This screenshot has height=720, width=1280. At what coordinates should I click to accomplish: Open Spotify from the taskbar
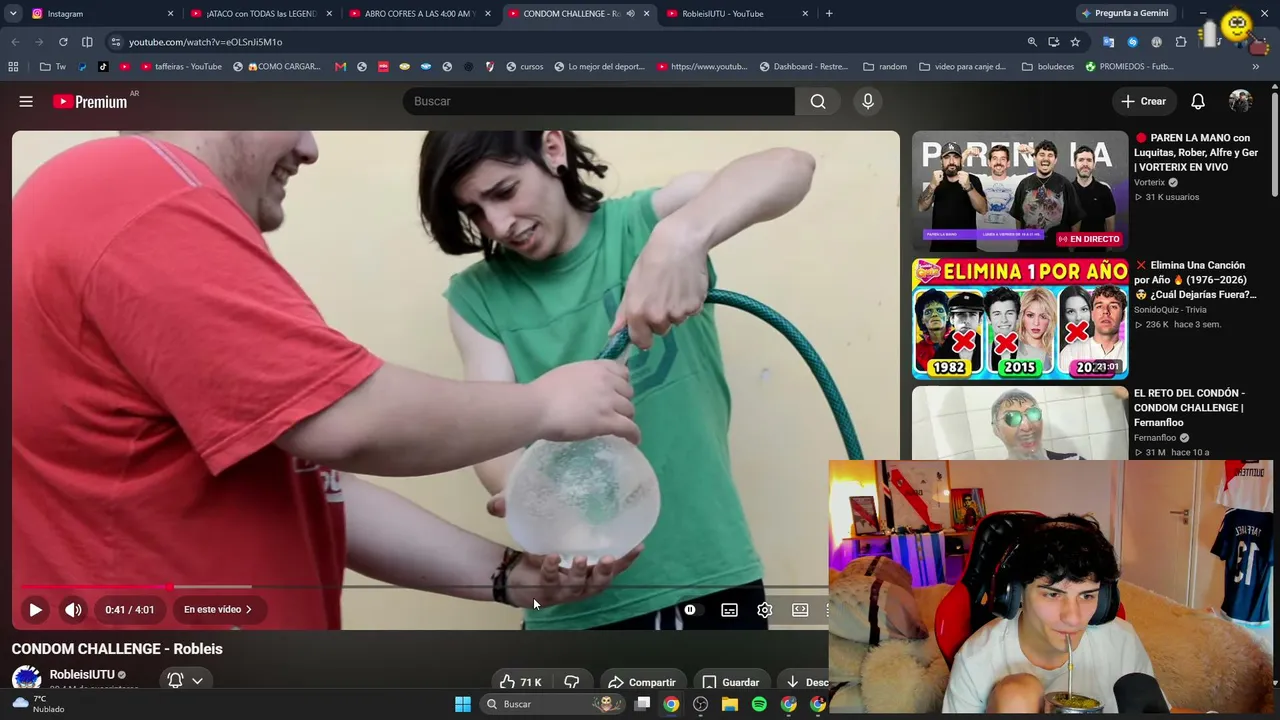pos(759,704)
